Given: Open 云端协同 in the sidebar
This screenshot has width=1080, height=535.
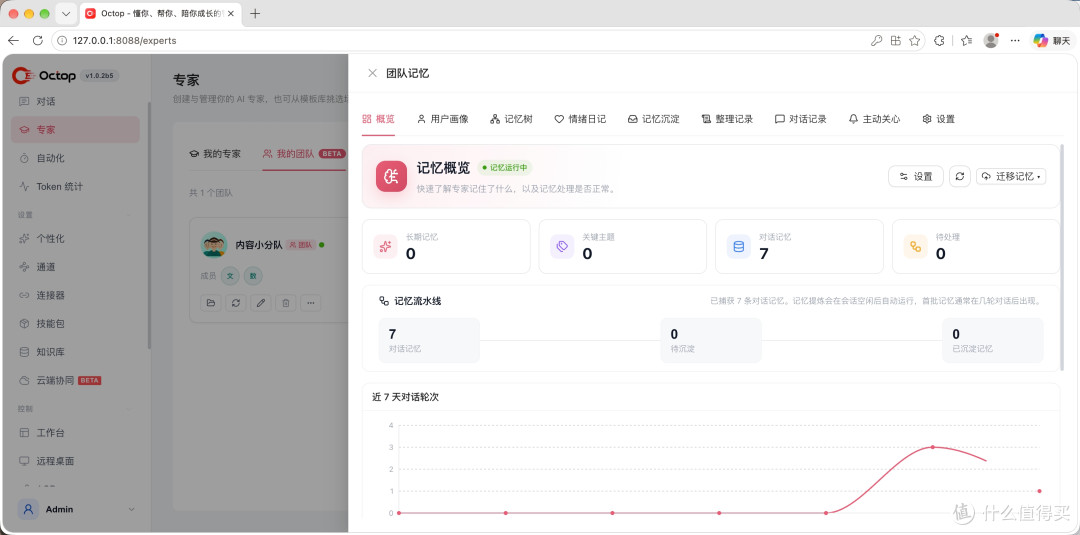Looking at the screenshot, I should point(75,379).
